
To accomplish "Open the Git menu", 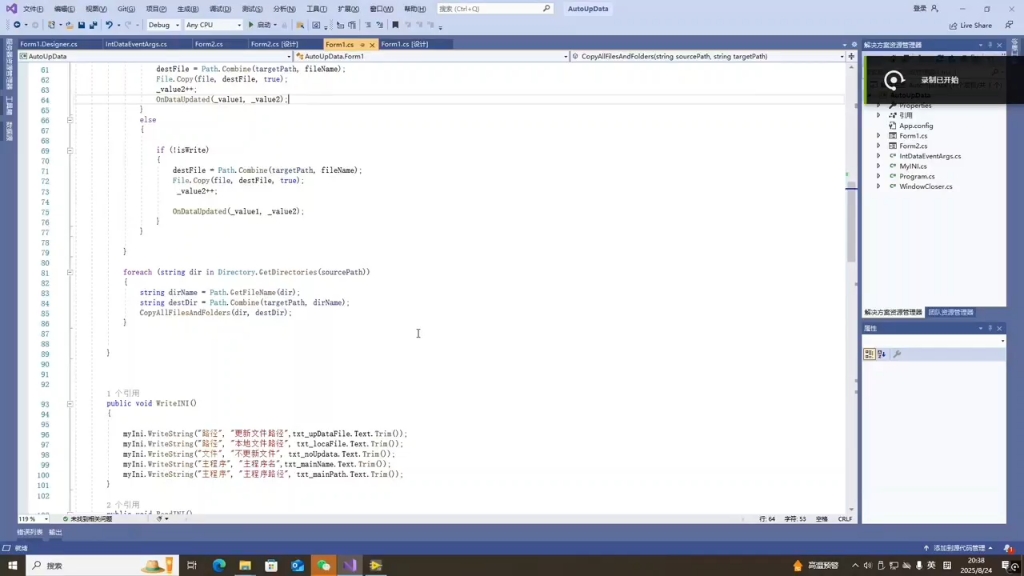I will 126,8.
